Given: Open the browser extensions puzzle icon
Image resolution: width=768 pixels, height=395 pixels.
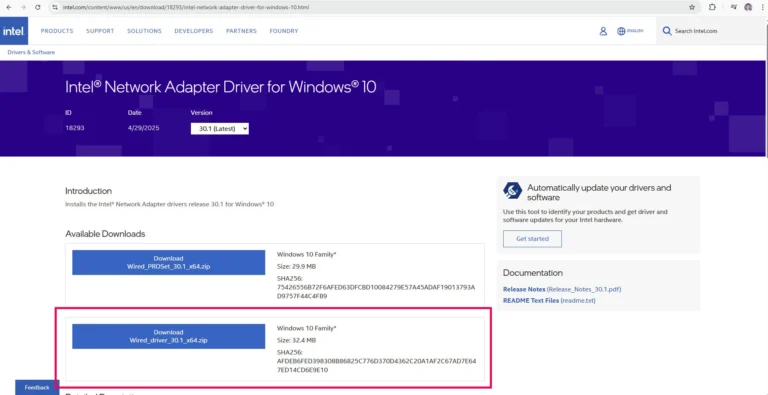Looking at the screenshot, I should [712, 7].
